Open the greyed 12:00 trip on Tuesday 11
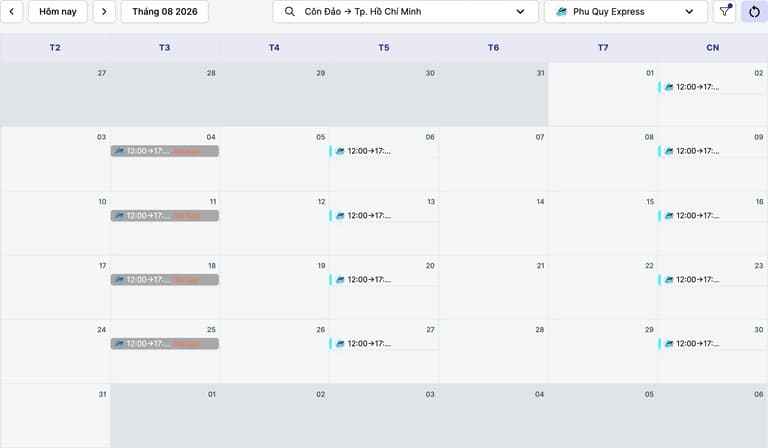This screenshot has height=448, width=768. 165,215
